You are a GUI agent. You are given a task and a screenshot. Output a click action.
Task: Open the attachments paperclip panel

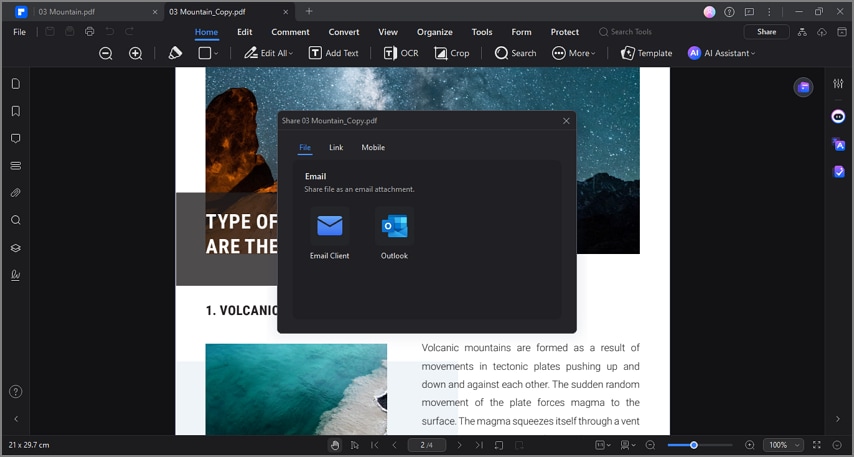point(16,193)
